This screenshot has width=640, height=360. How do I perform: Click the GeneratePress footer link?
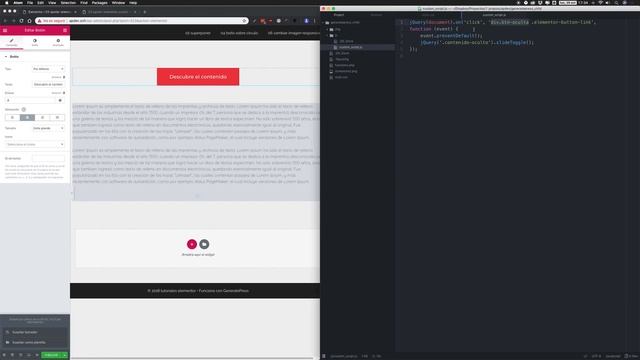click(236, 291)
